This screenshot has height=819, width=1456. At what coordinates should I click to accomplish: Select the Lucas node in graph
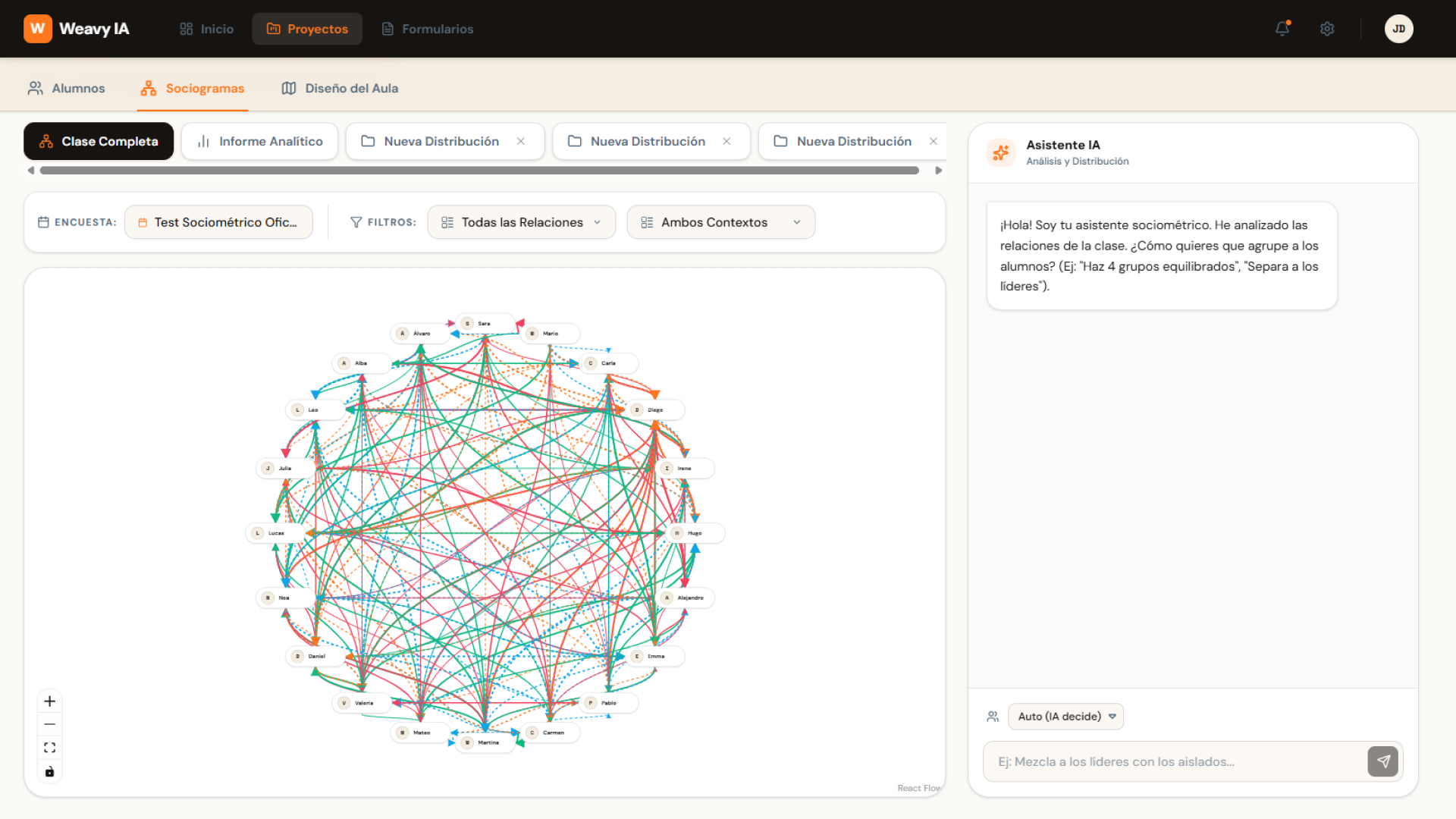click(275, 533)
